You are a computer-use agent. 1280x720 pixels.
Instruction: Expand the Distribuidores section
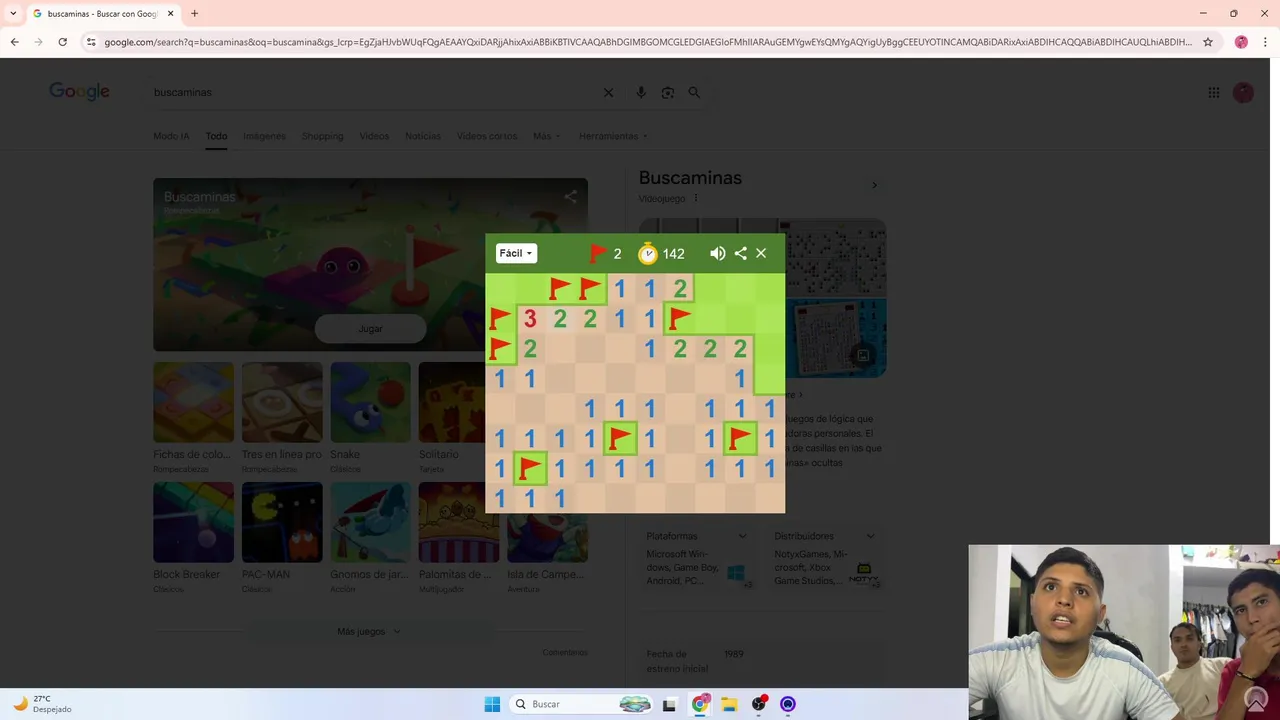point(825,536)
